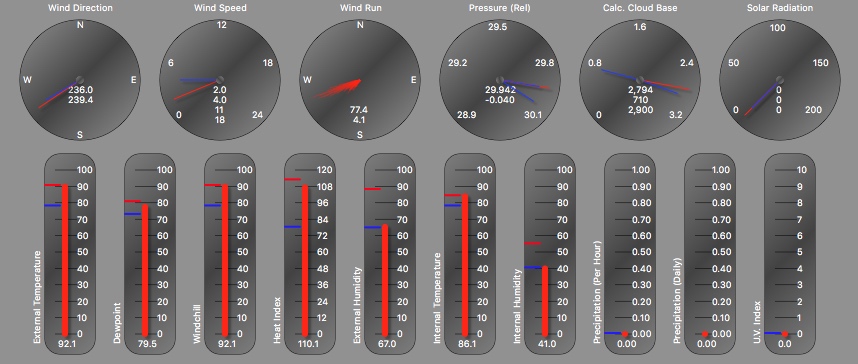Screen dimensions: 858x364
Task: Click the Precipitation (Per Hour) gauge
Action: pos(629,253)
